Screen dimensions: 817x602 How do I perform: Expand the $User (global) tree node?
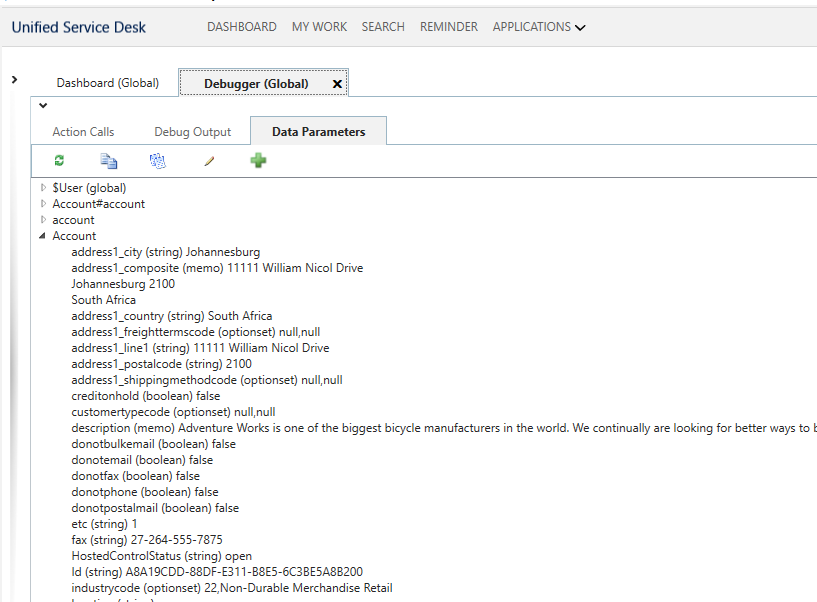point(41,187)
